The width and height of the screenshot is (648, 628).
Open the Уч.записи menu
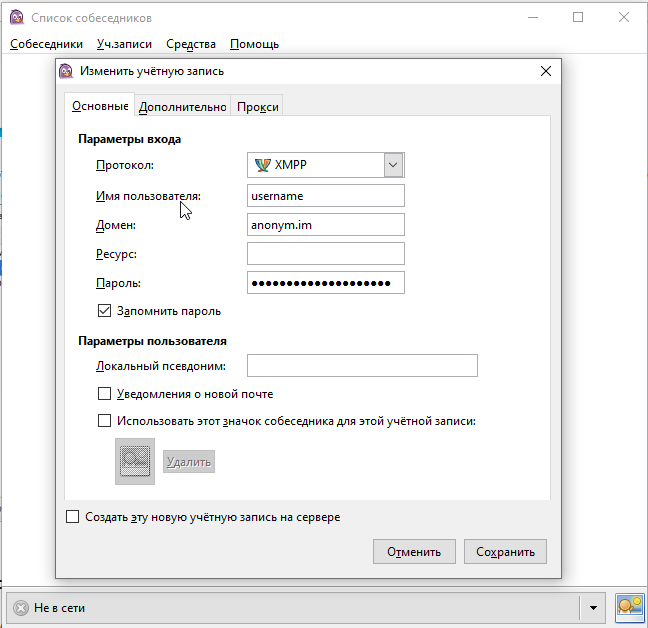[x=124, y=44]
